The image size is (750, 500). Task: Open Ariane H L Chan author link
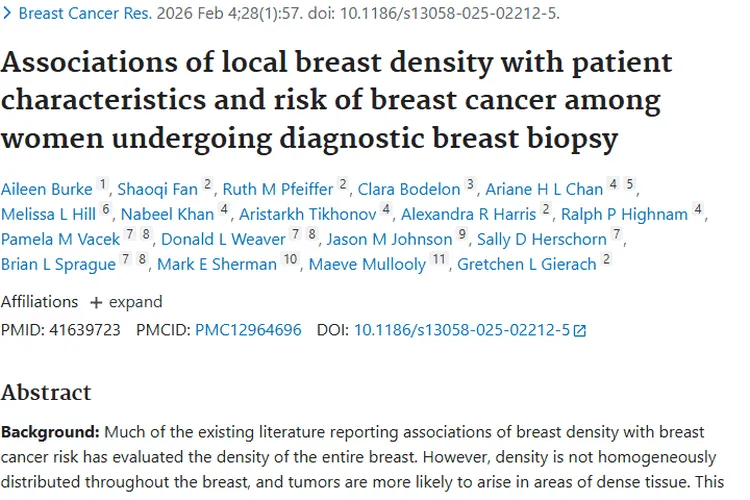(544, 189)
